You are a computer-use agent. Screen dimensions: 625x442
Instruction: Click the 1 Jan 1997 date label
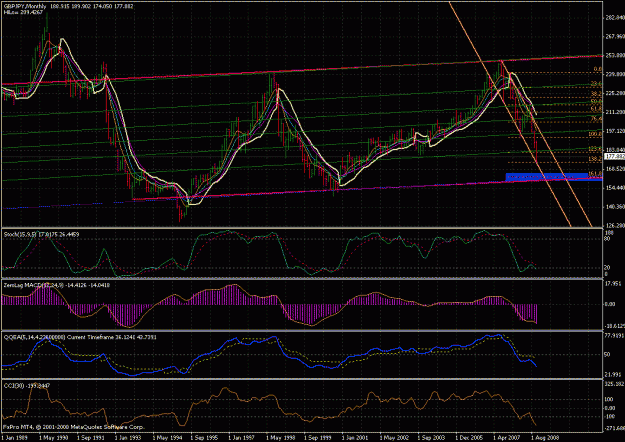pyautogui.click(x=242, y=437)
